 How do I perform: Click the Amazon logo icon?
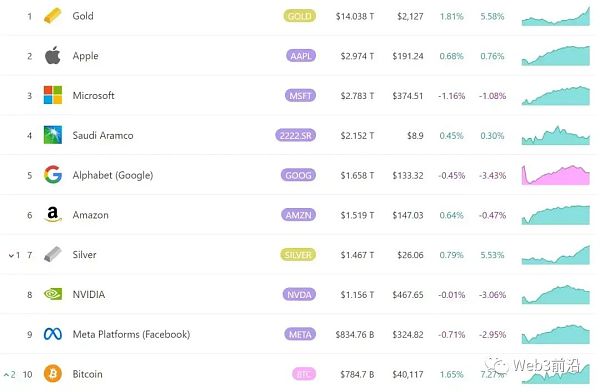click(x=53, y=214)
